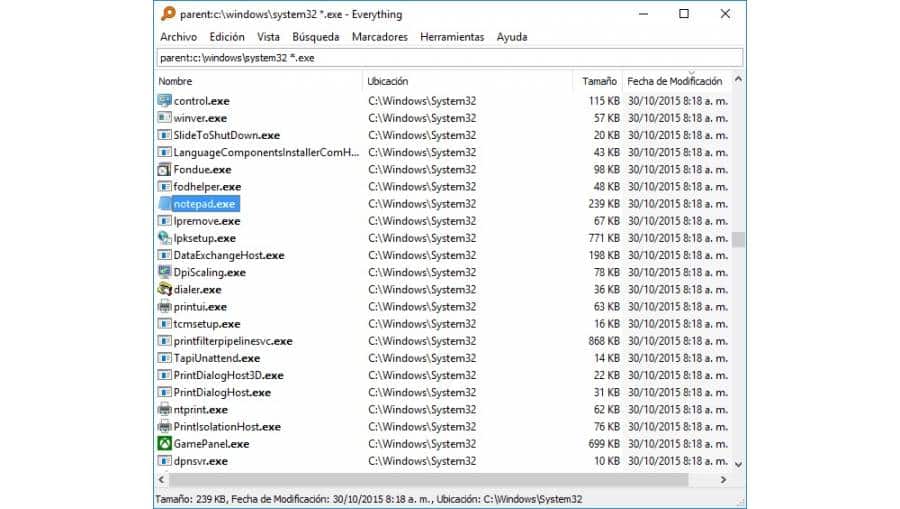
Task: Click the LanguageComponentsInstallerComH file icon
Action: (164, 152)
